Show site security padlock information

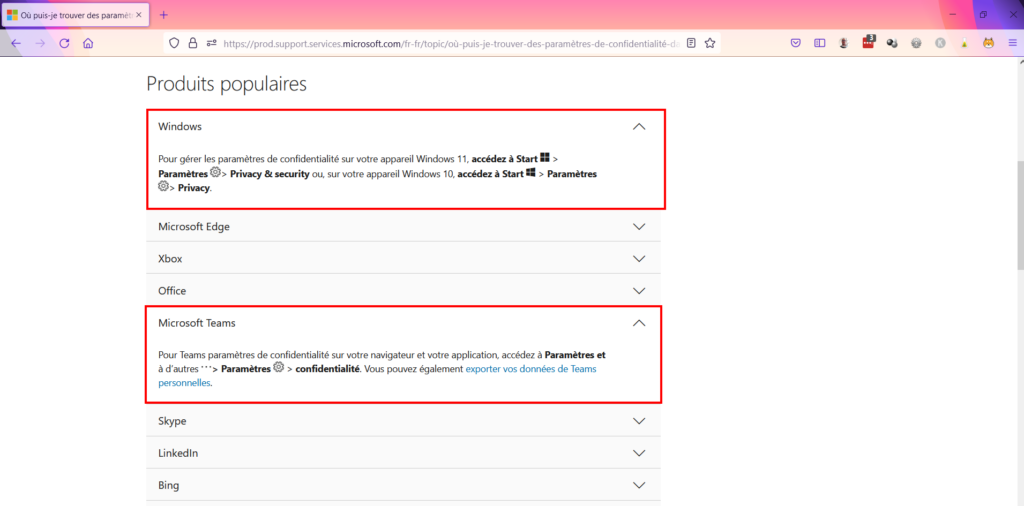point(192,44)
